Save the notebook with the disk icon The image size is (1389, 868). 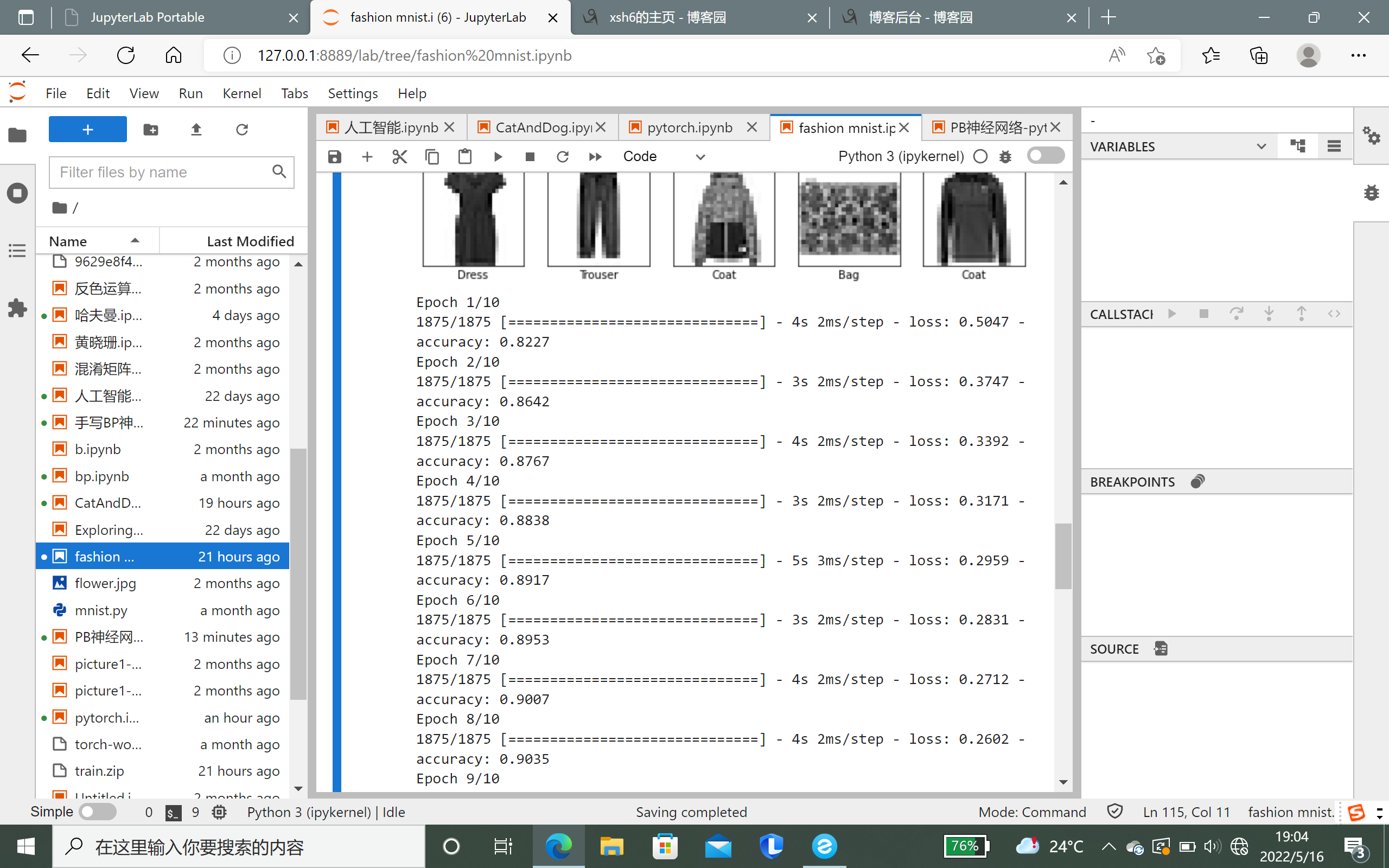tap(335, 157)
